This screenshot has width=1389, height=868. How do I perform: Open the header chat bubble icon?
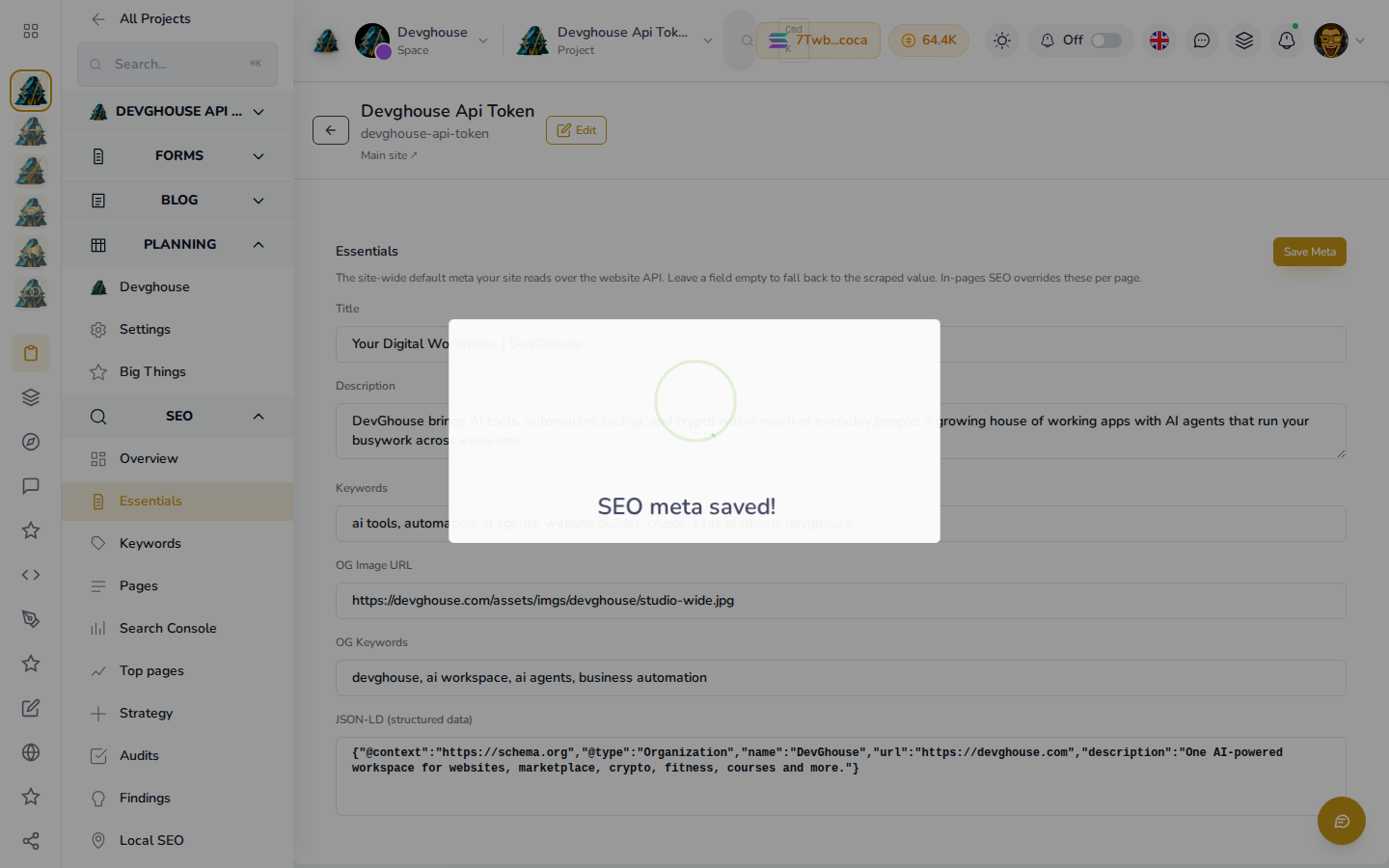[x=1202, y=41]
